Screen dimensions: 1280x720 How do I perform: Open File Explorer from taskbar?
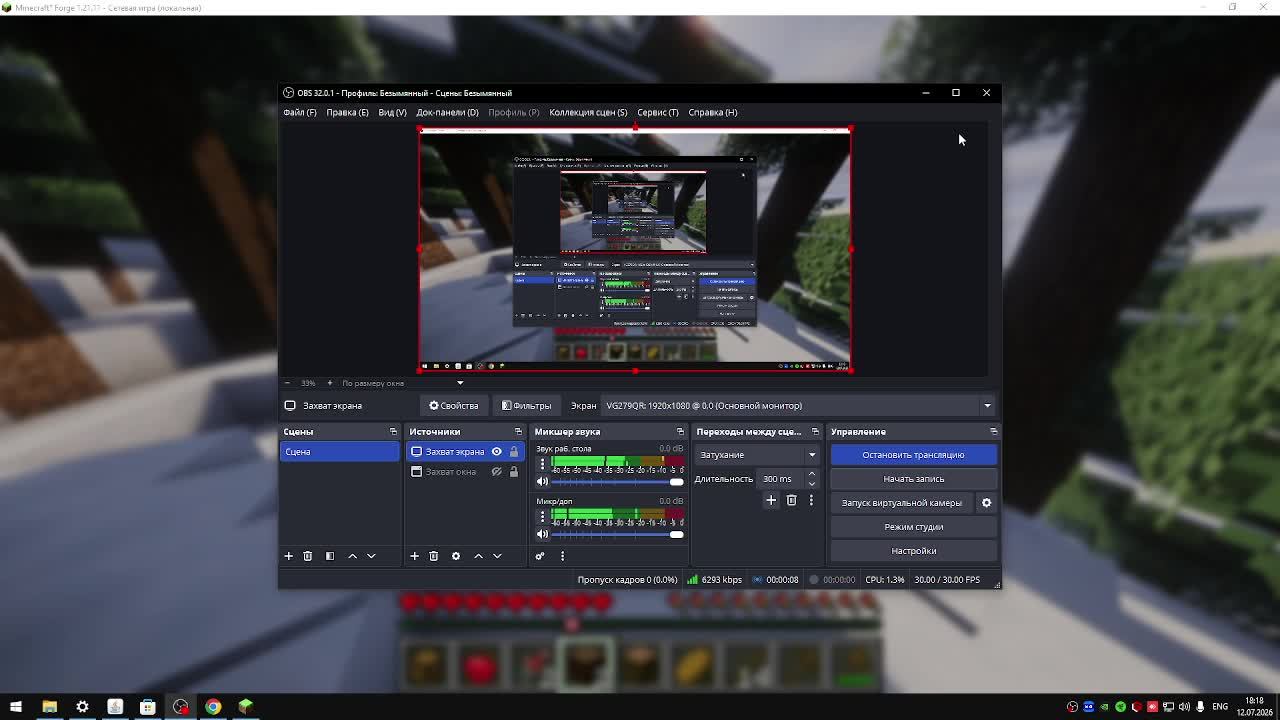tap(49, 707)
